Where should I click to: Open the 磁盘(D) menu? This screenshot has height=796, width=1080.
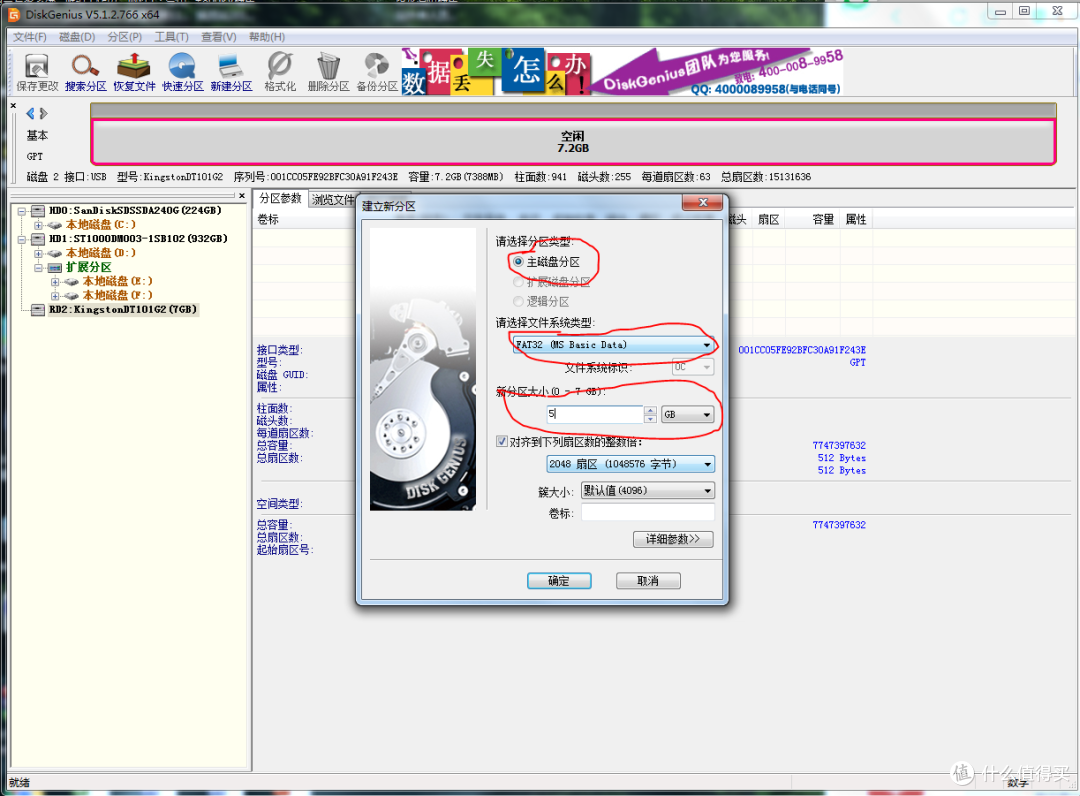(76, 36)
